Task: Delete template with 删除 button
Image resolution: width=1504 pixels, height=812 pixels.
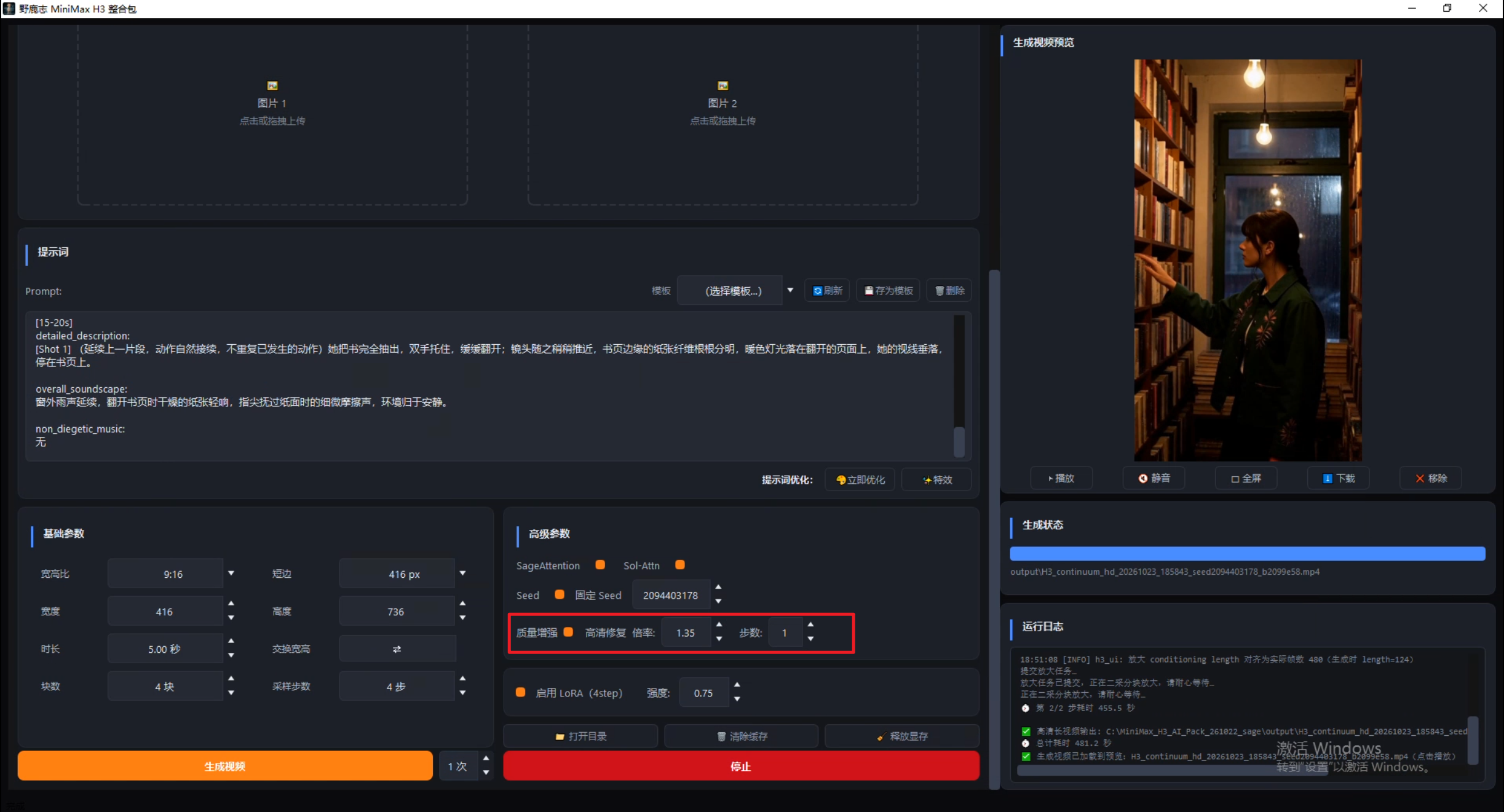Action: pyautogui.click(x=949, y=291)
